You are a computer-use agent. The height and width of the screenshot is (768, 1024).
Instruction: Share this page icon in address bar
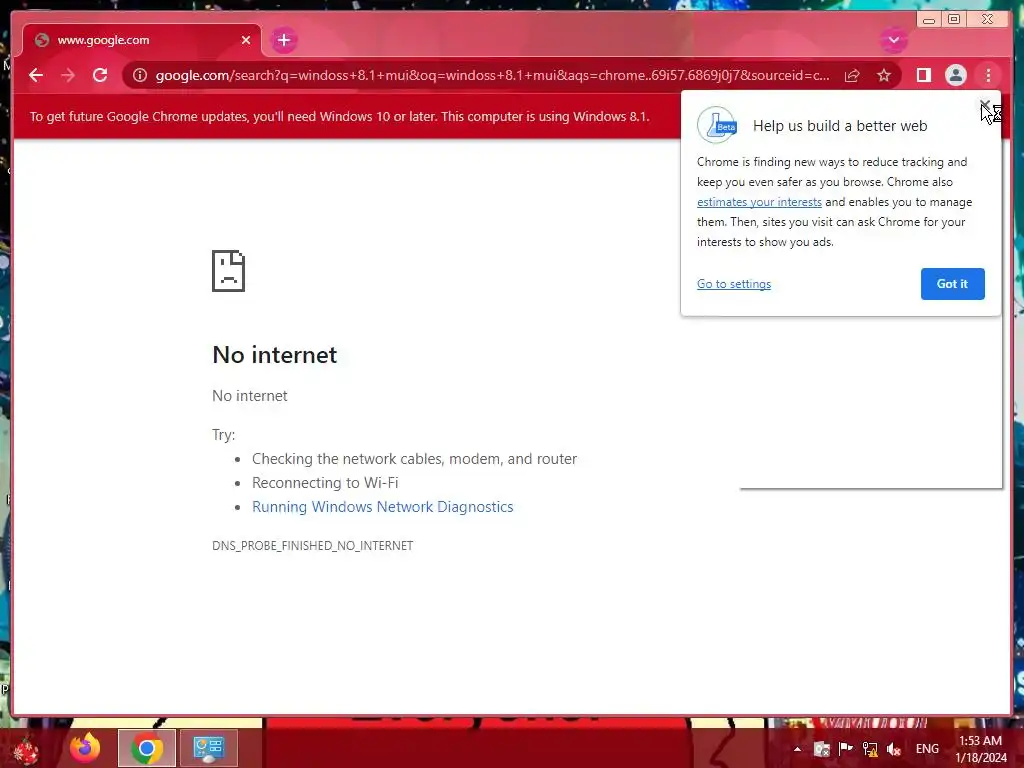point(852,76)
